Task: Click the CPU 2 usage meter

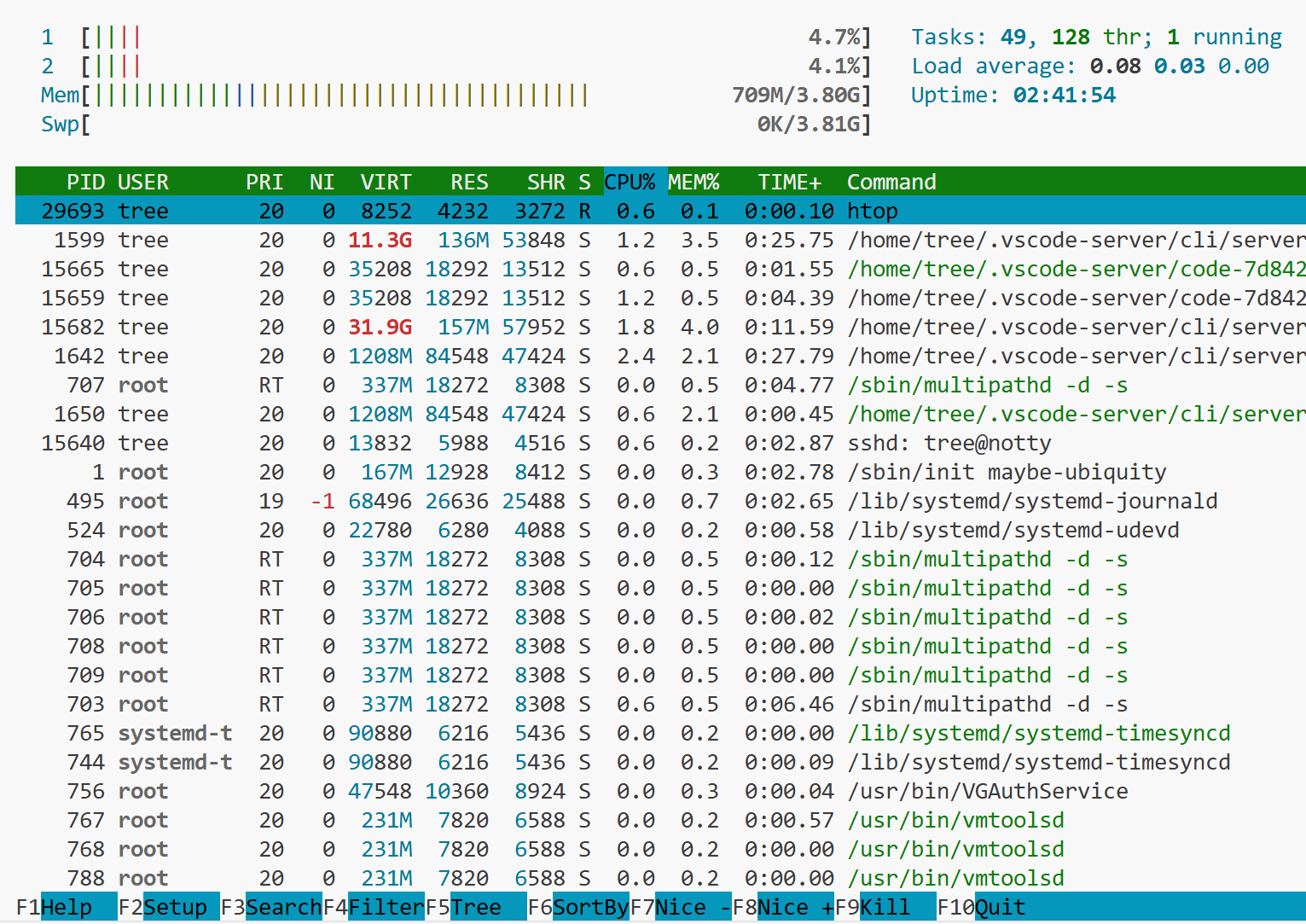Action: [x=456, y=67]
